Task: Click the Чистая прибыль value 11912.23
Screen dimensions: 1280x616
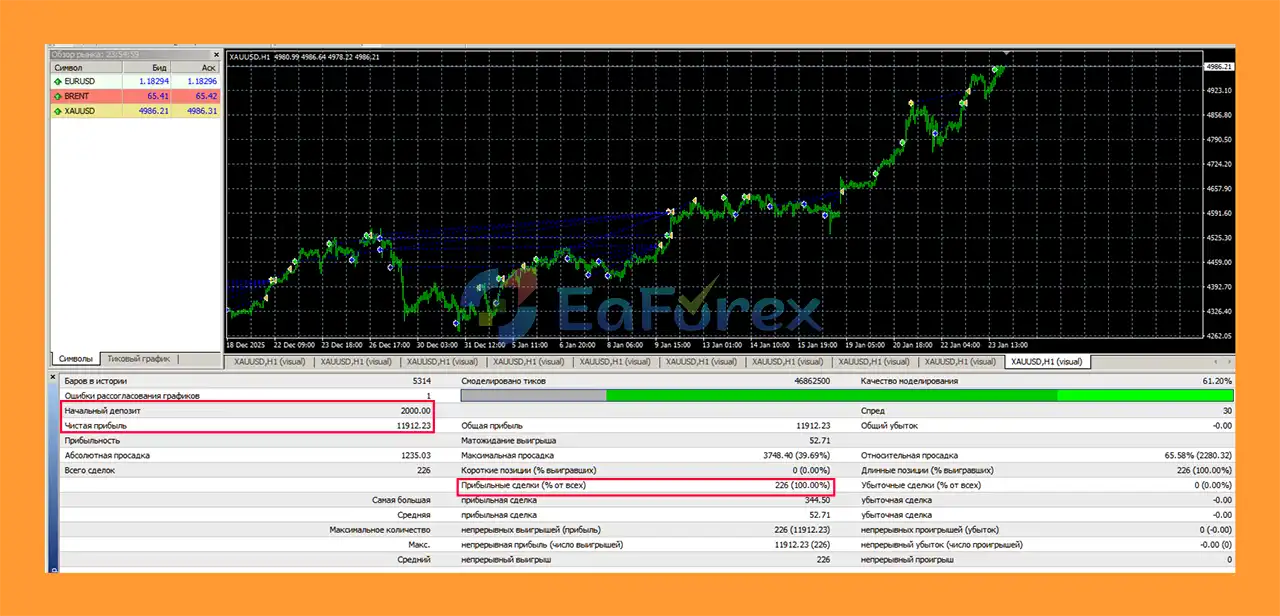Action: 412,425
